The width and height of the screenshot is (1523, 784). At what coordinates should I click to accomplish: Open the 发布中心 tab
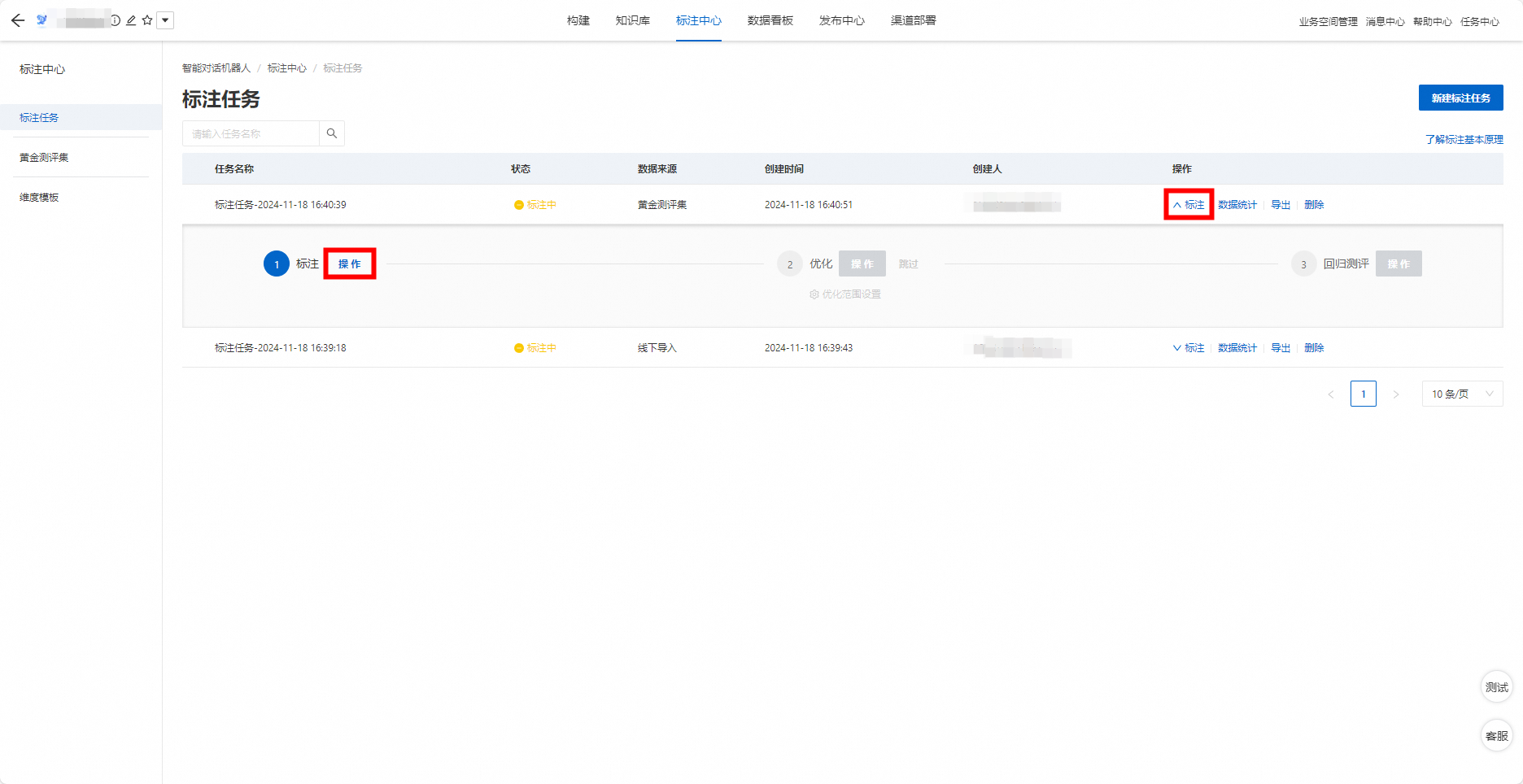(842, 20)
